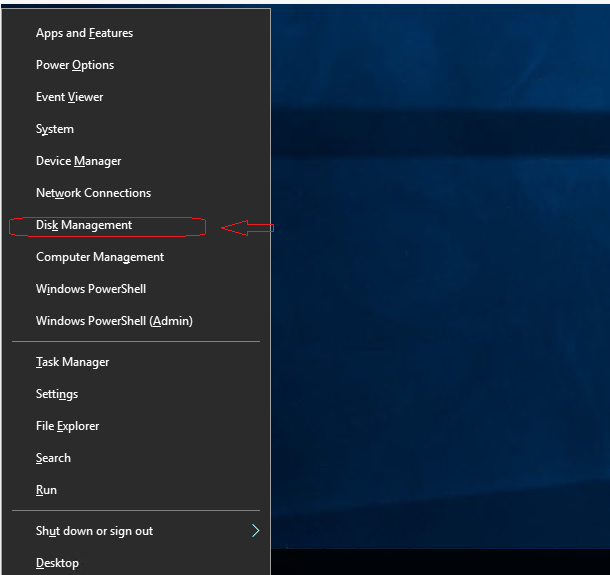Image resolution: width=610 pixels, height=575 pixels.
Task: Click Disk Management entry
Action: 136,225
